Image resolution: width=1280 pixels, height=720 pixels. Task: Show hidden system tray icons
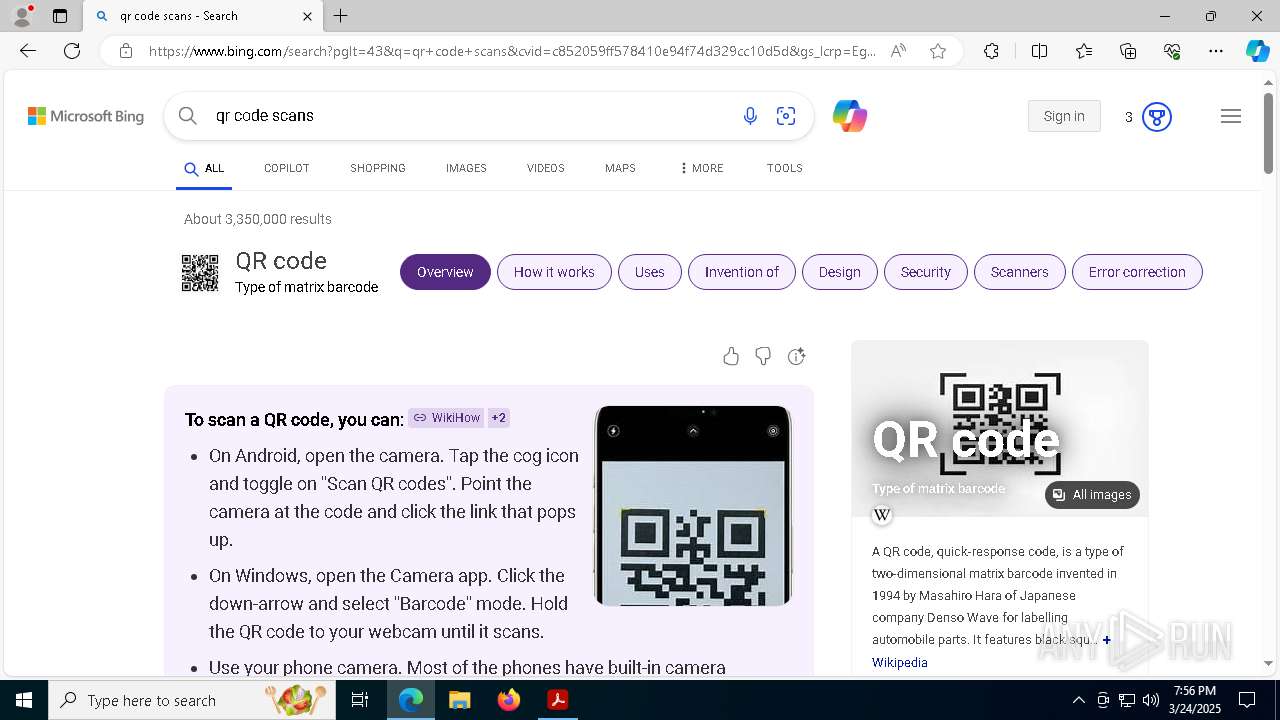coord(1078,700)
